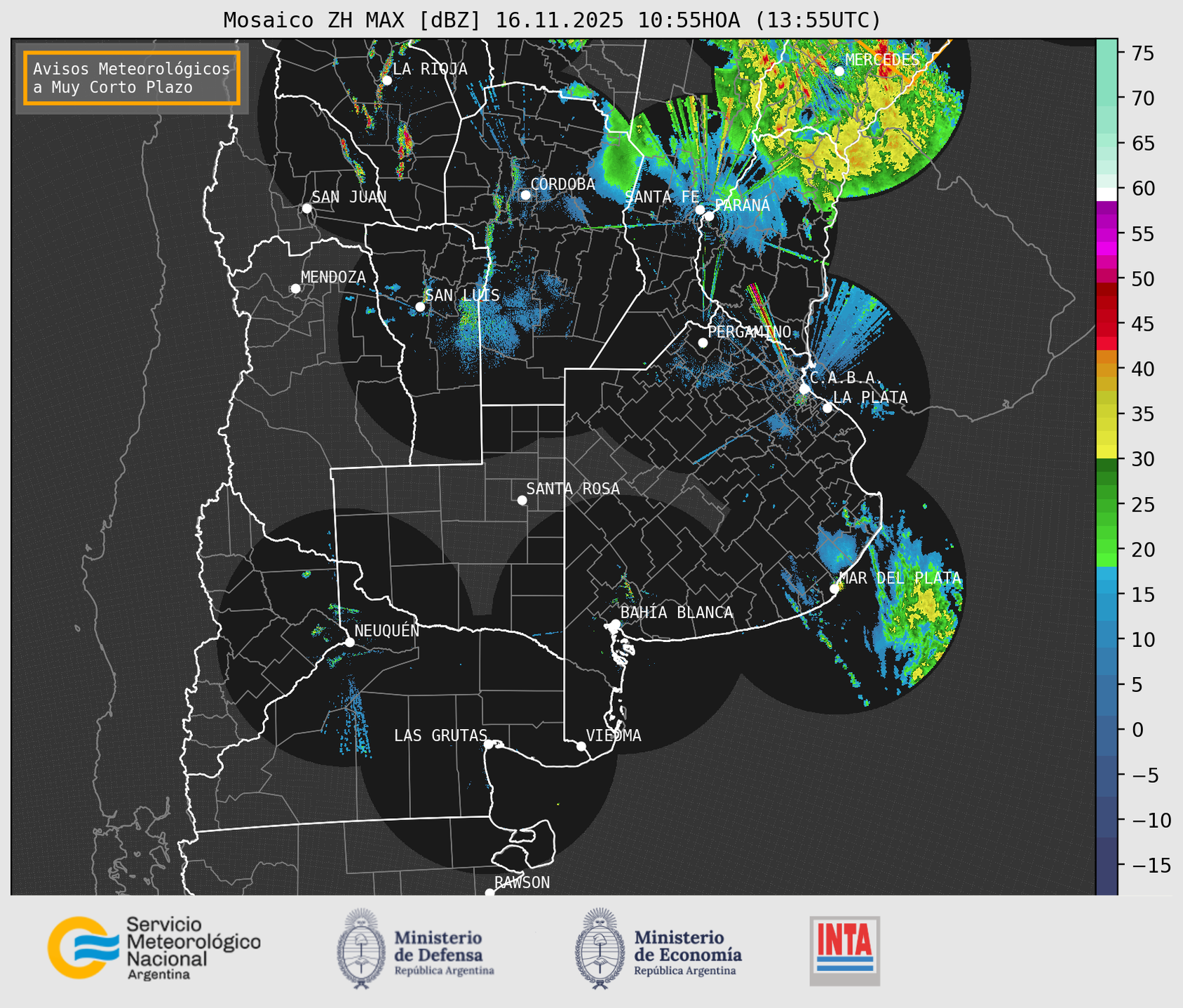Click the 'LA RIOJA' map label
The width and height of the screenshot is (1183, 1008).
(430, 69)
